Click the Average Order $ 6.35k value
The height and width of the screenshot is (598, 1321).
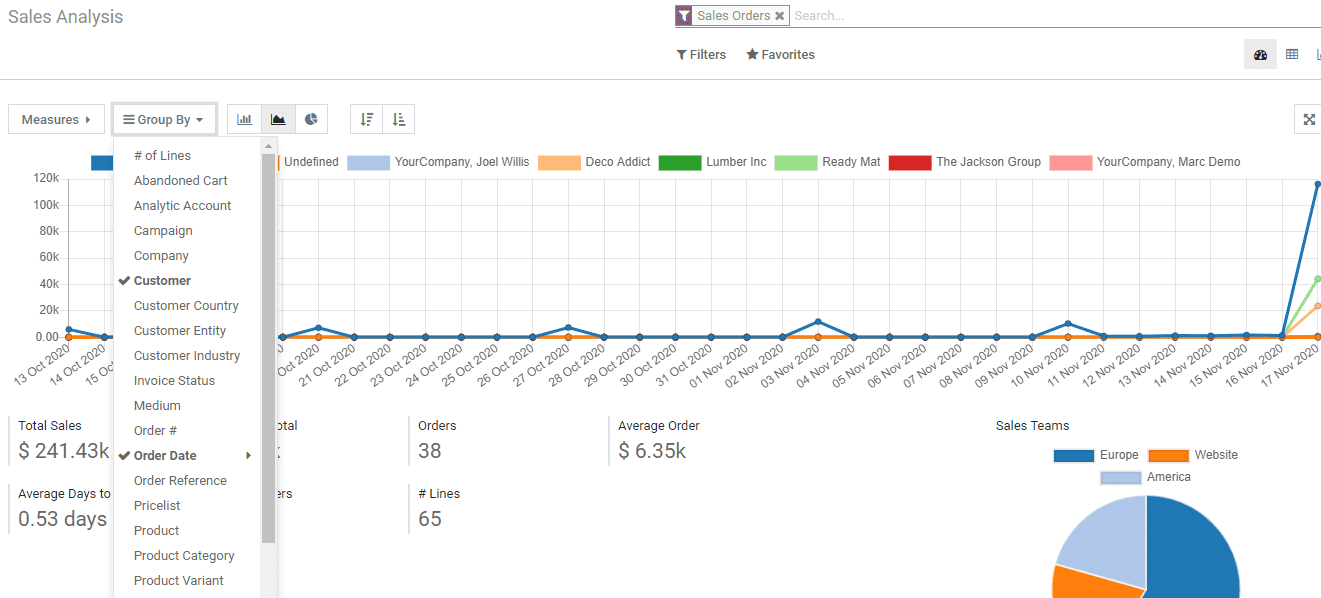(652, 451)
